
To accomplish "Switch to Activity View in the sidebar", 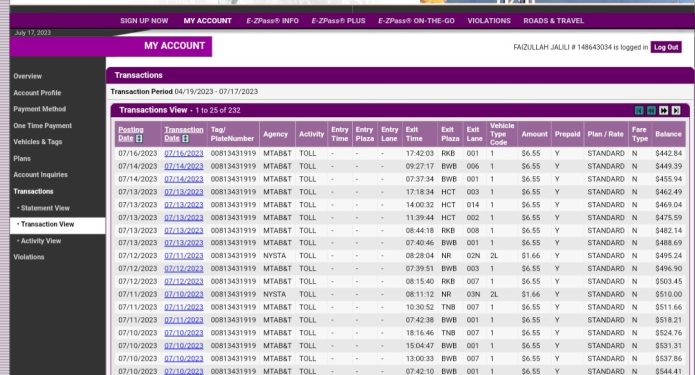I will (x=41, y=241).
